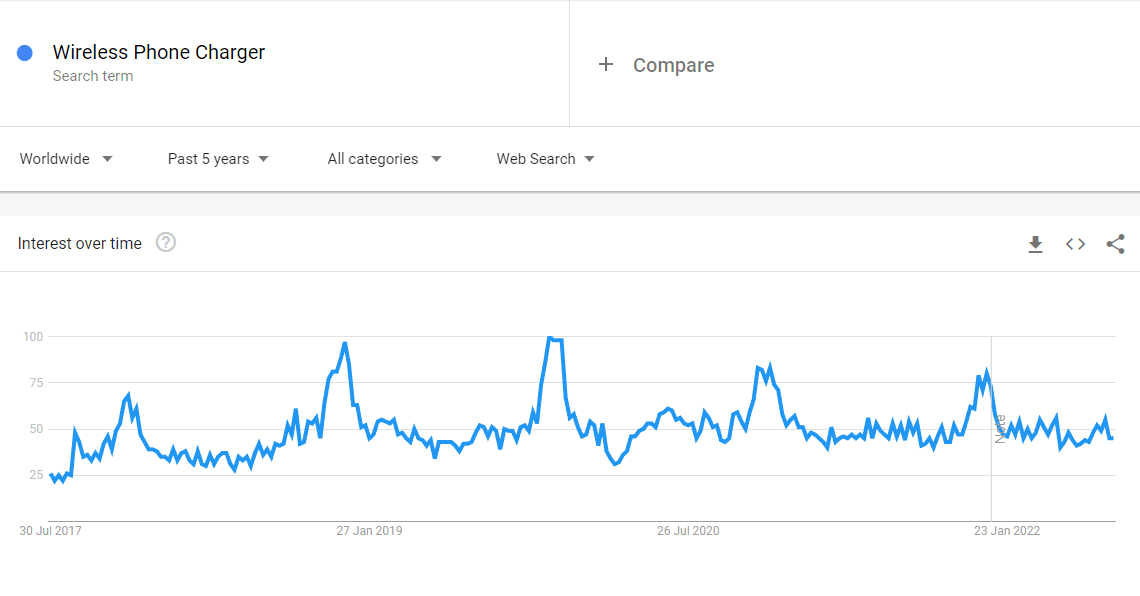Select the highest peak on the trend line
The width and height of the screenshot is (1140, 596).
(x=550, y=338)
